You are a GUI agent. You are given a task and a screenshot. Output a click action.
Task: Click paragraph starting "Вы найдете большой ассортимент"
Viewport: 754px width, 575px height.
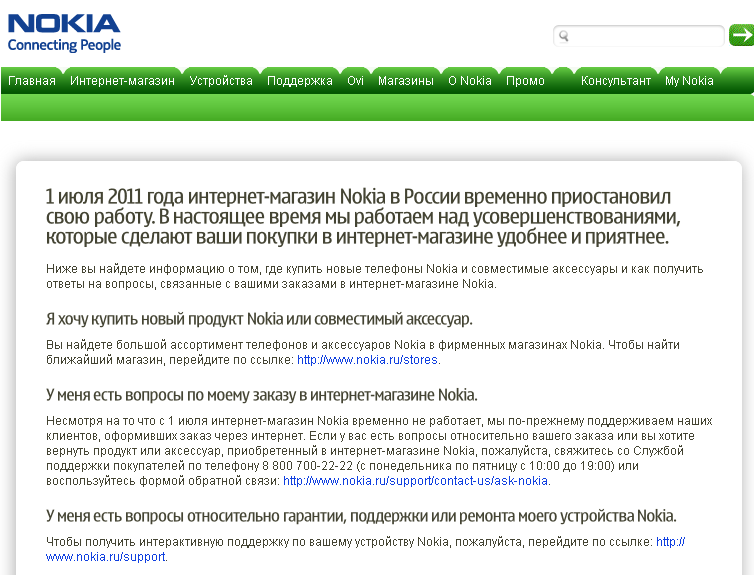pyautogui.click(x=363, y=352)
